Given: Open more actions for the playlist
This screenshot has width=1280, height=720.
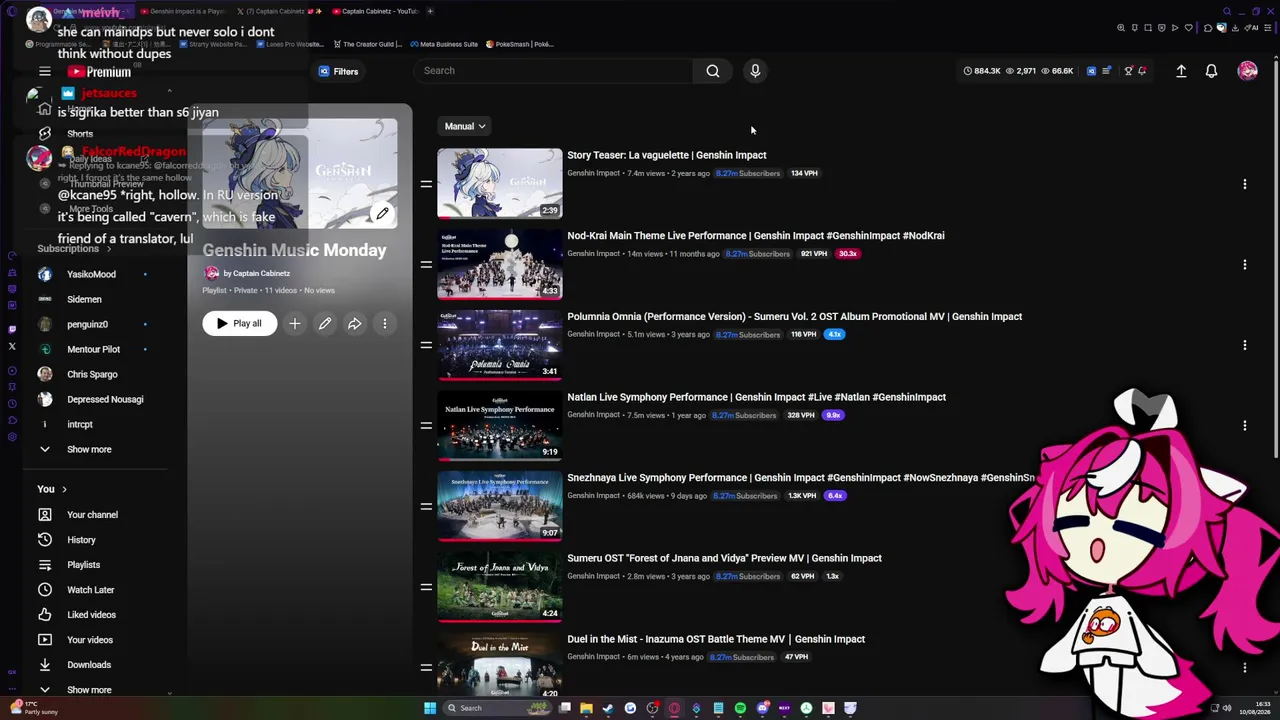Looking at the screenshot, I should (385, 324).
